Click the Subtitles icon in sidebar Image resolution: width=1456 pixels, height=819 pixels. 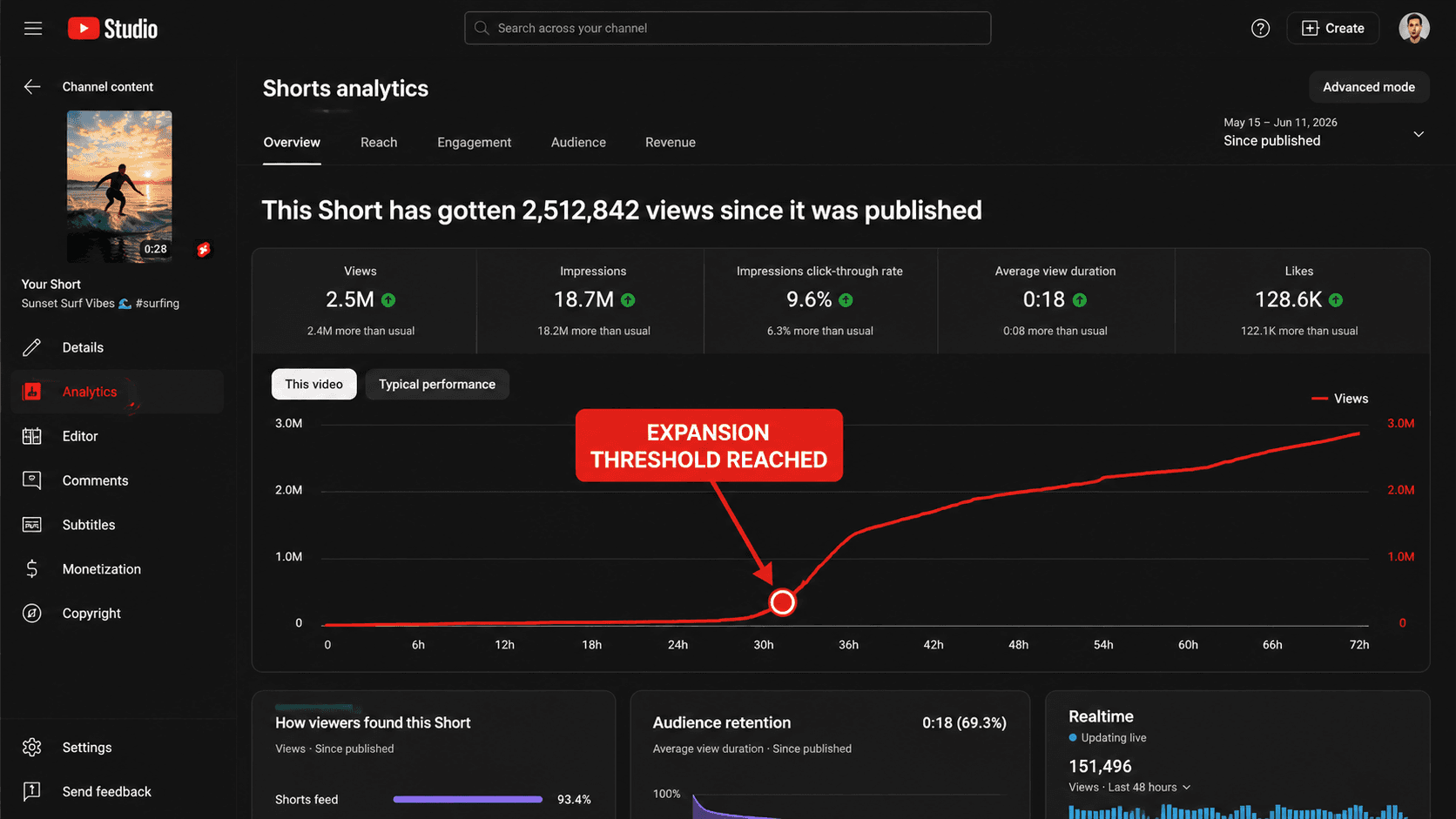32,525
